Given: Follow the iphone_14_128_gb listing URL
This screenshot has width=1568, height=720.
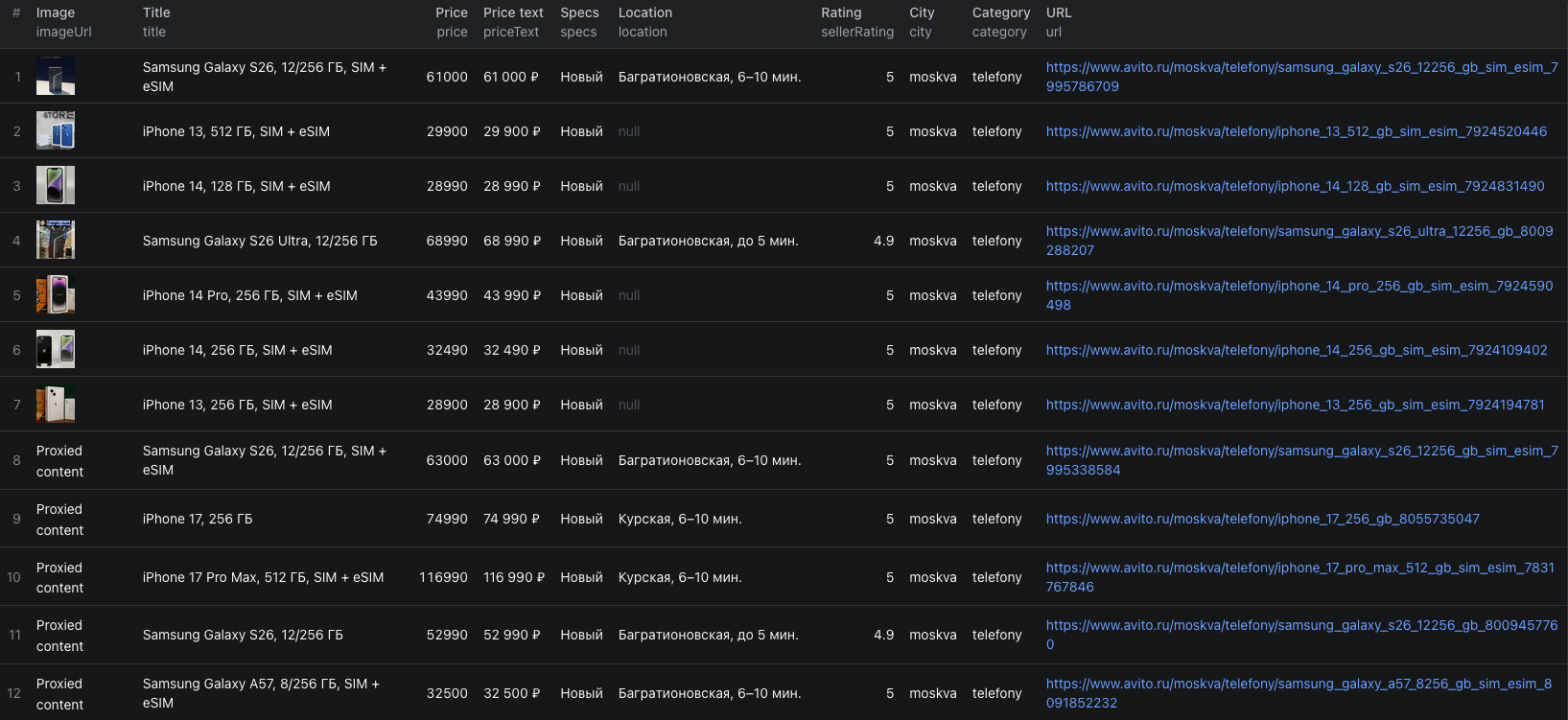Looking at the screenshot, I should (1295, 186).
